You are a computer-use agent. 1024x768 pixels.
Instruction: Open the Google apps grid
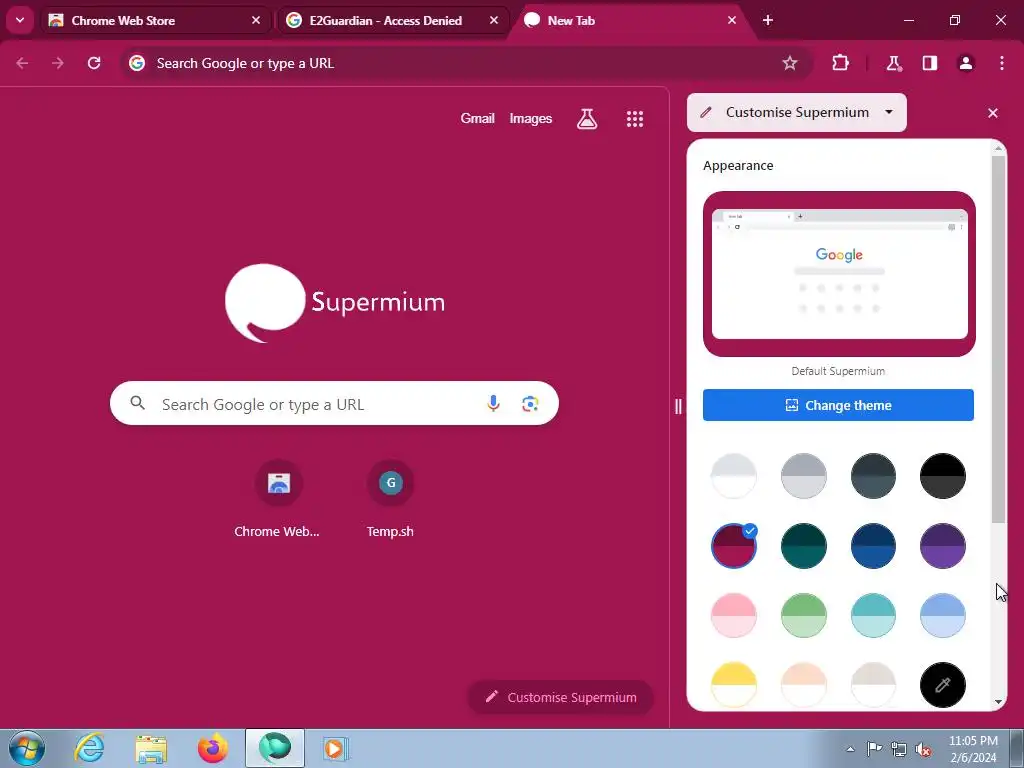click(635, 118)
